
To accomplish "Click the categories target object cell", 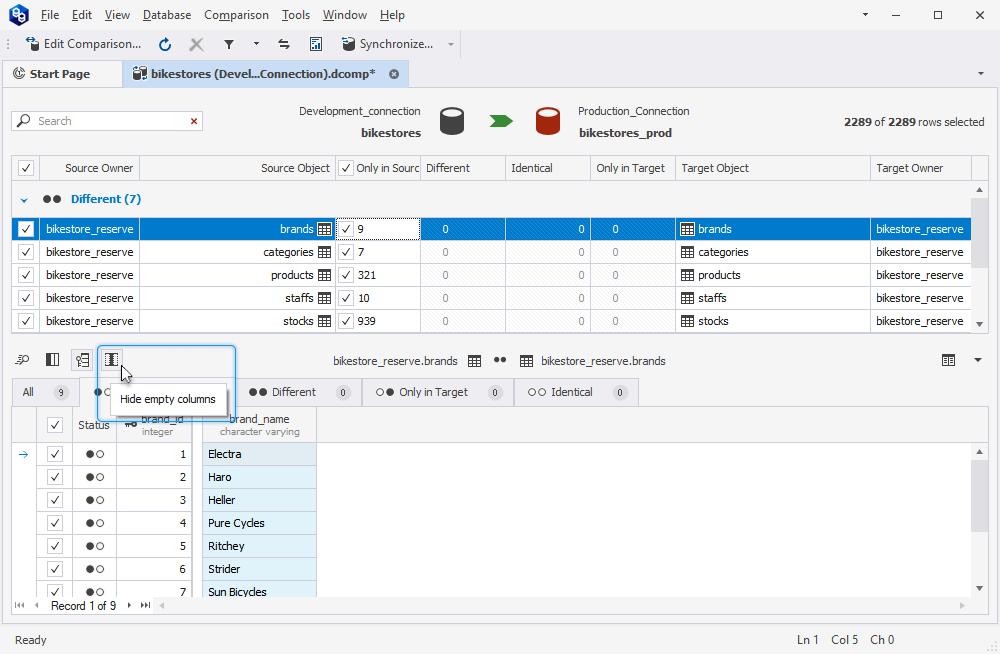I will click(x=772, y=252).
